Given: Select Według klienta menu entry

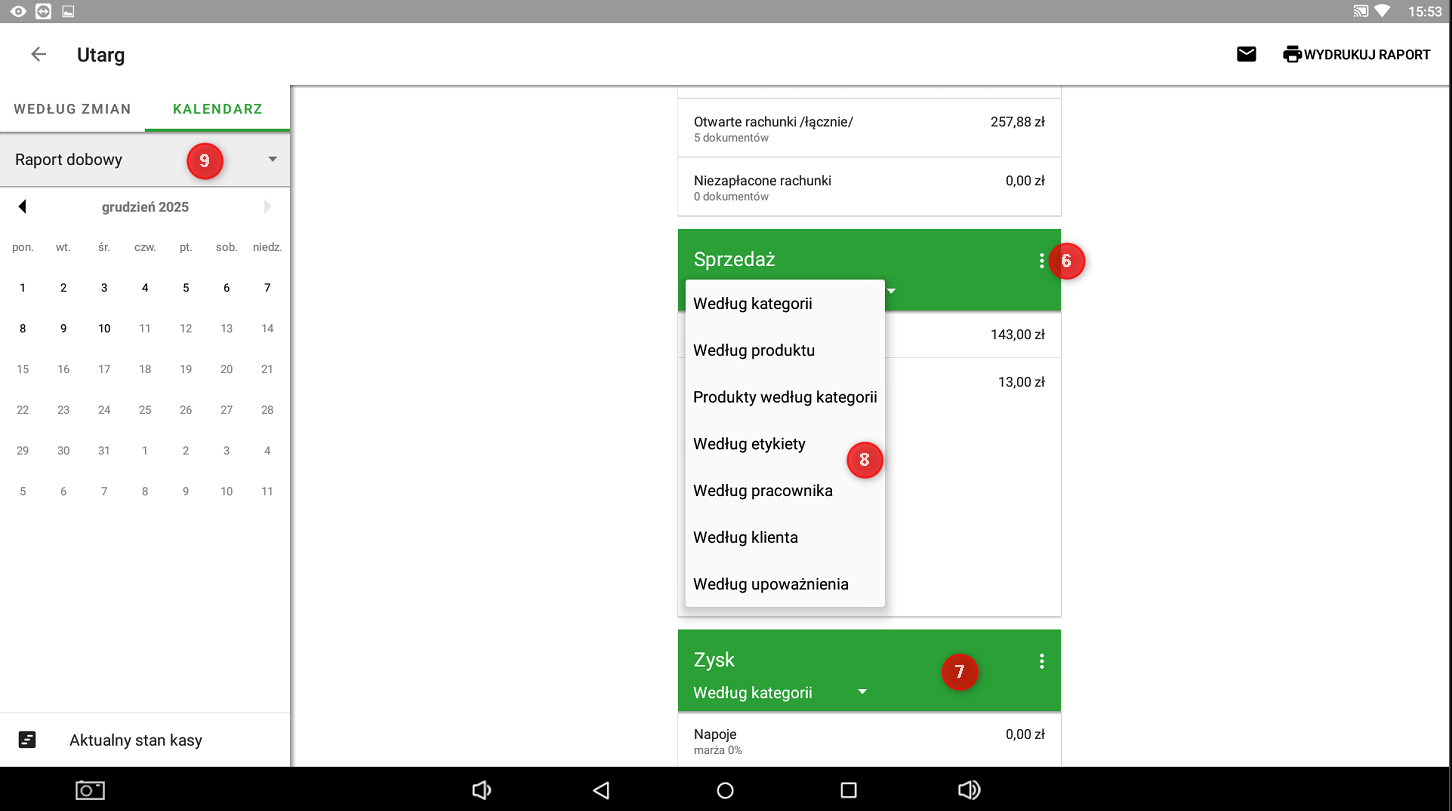Looking at the screenshot, I should click(745, 538).
